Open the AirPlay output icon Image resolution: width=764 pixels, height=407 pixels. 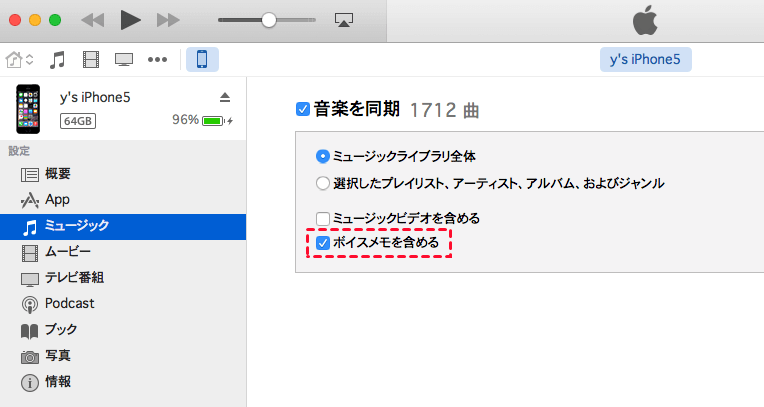pyautogui.click(x=345, y=20)
